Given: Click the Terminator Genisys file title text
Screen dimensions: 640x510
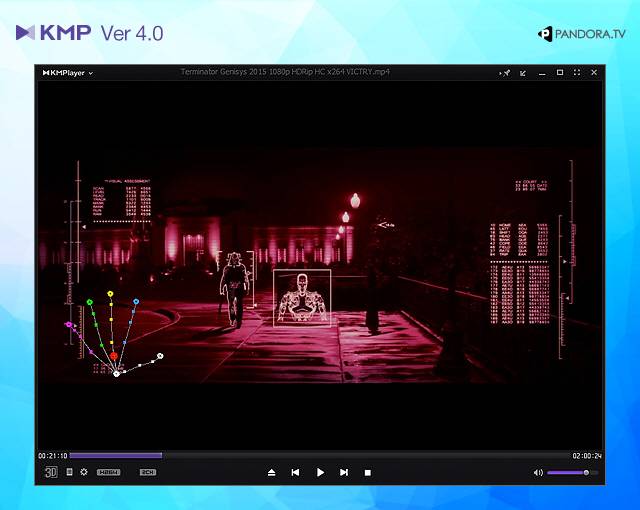Looking at the screenshot, I should tap(285, 72).
